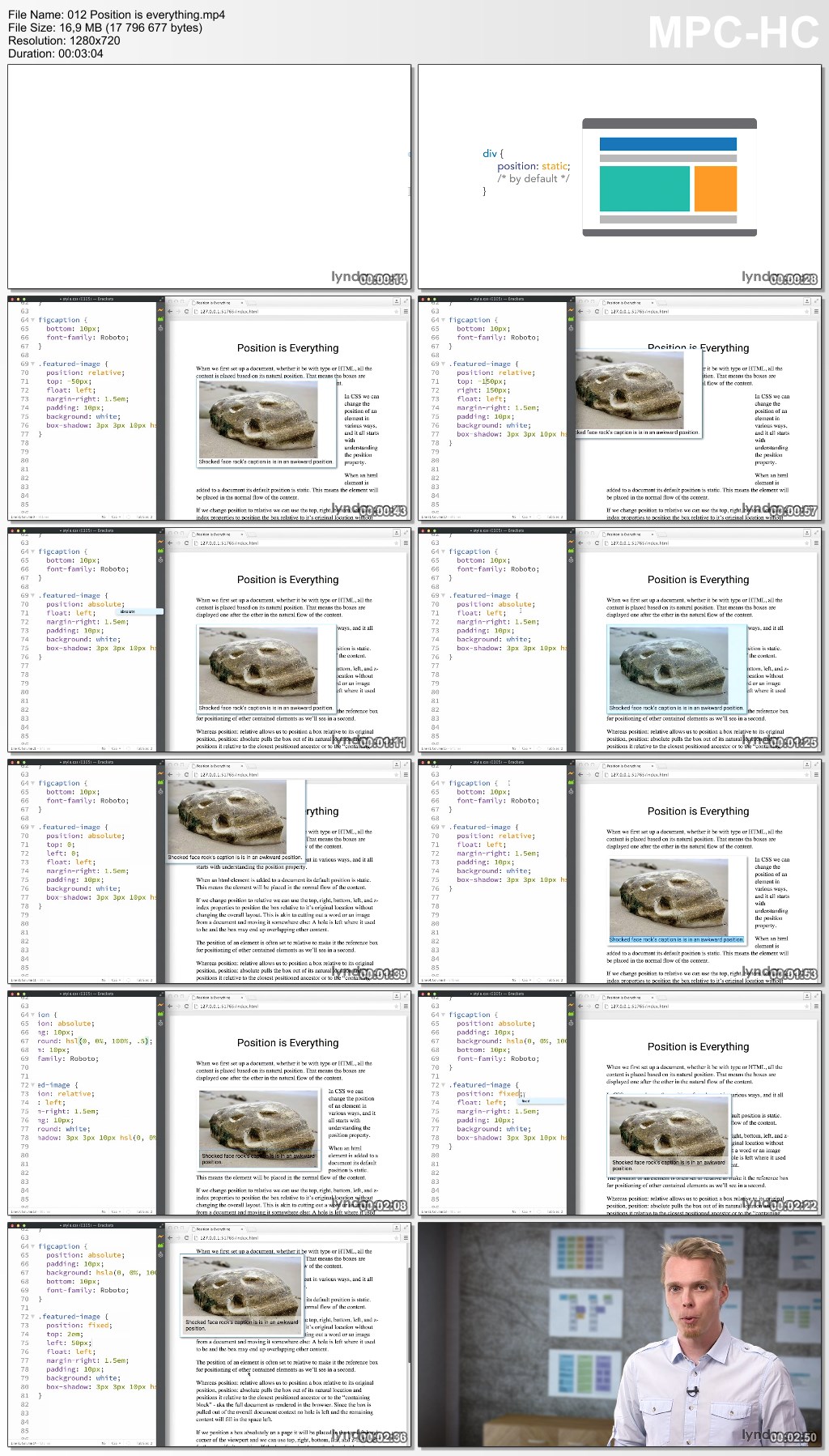The height and width of the screenshot is (1456, 829).
Task: Collapse figcaption rule arrow in 00:00:43 frame
Action: click(32, 320)
